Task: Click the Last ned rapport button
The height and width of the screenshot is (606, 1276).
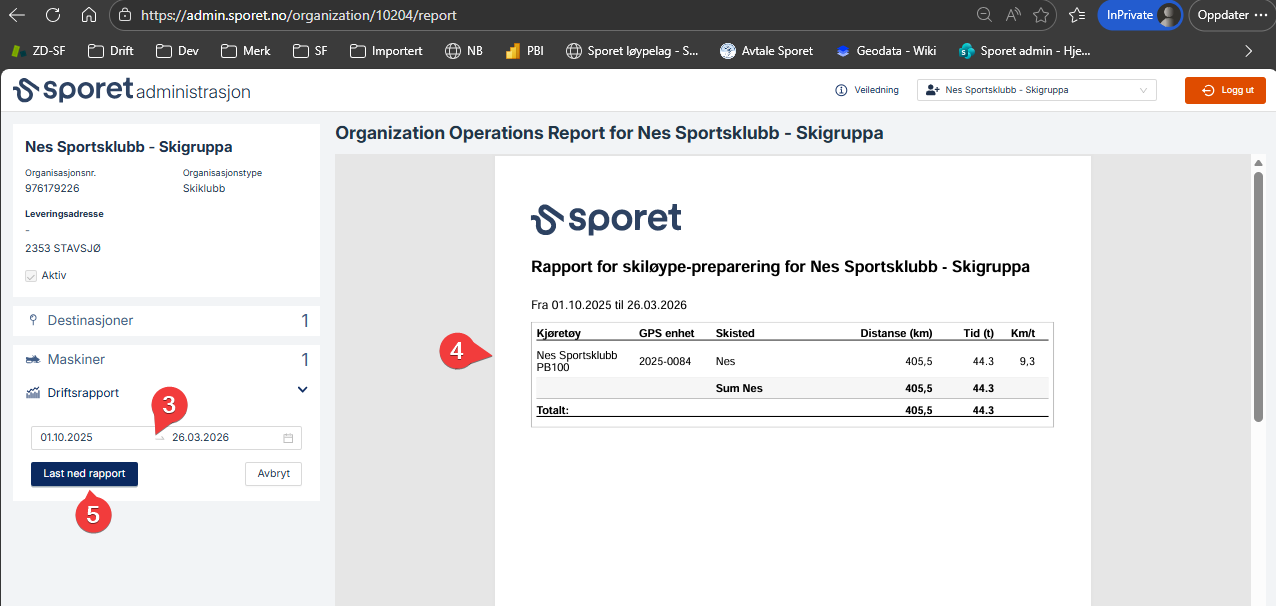Action: (84, 474)
